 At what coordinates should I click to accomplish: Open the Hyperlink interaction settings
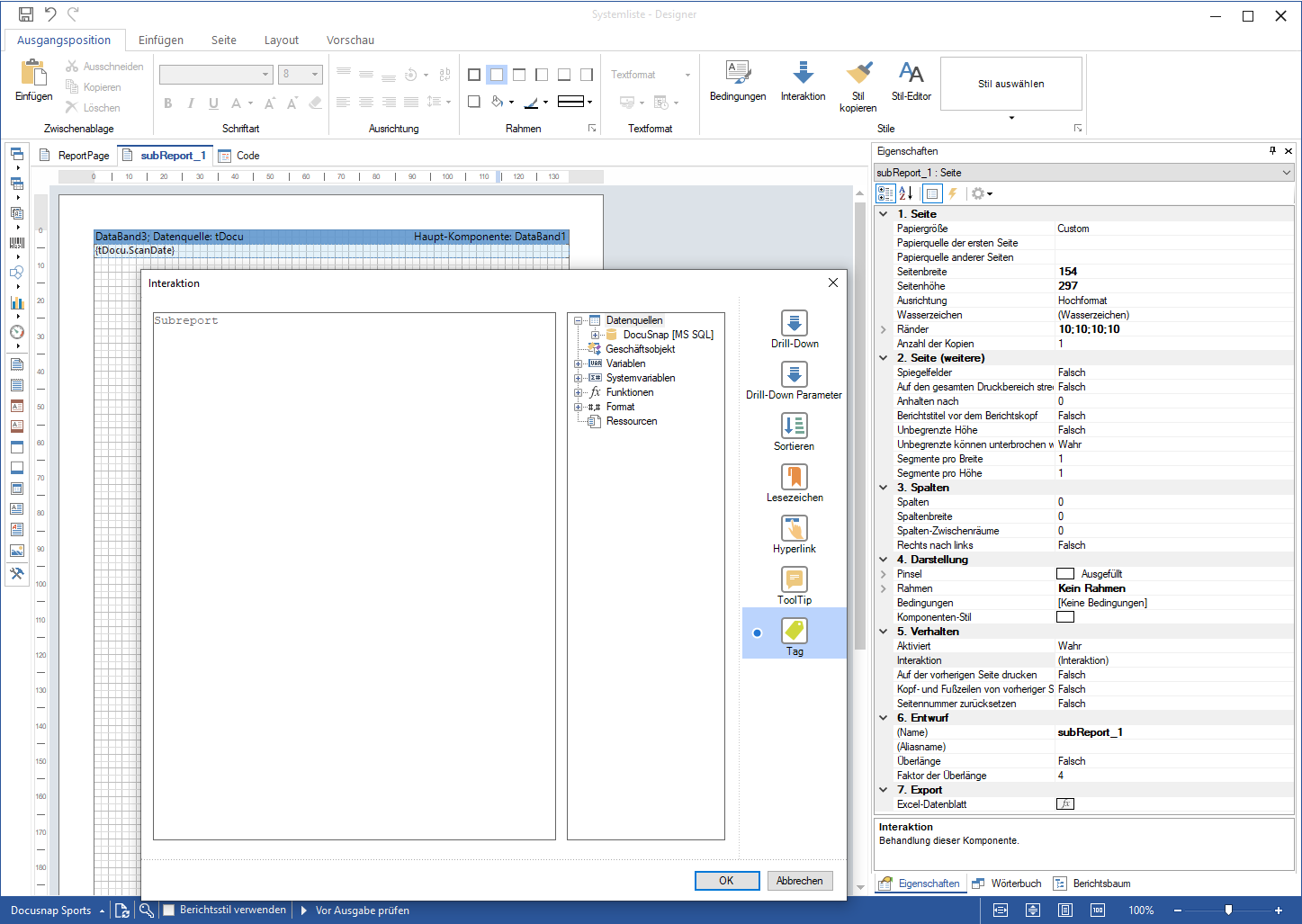[x=795, y=528]
